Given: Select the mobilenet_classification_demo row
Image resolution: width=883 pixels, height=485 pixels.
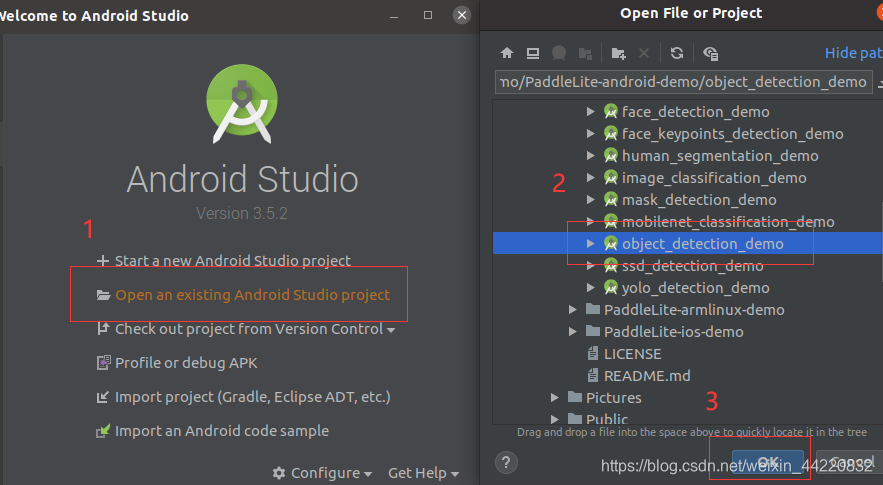Looking at the screenshot, I should click(x=688, y=221).
